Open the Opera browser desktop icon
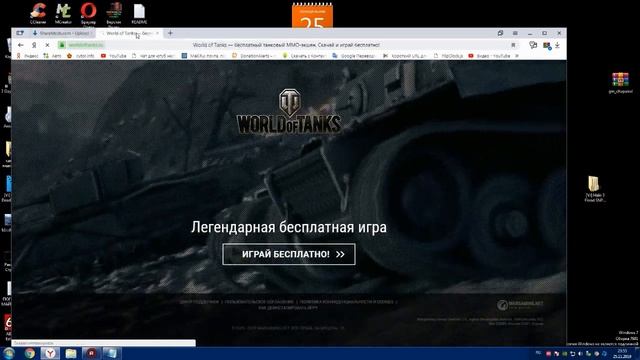 (x=88, y=13)
